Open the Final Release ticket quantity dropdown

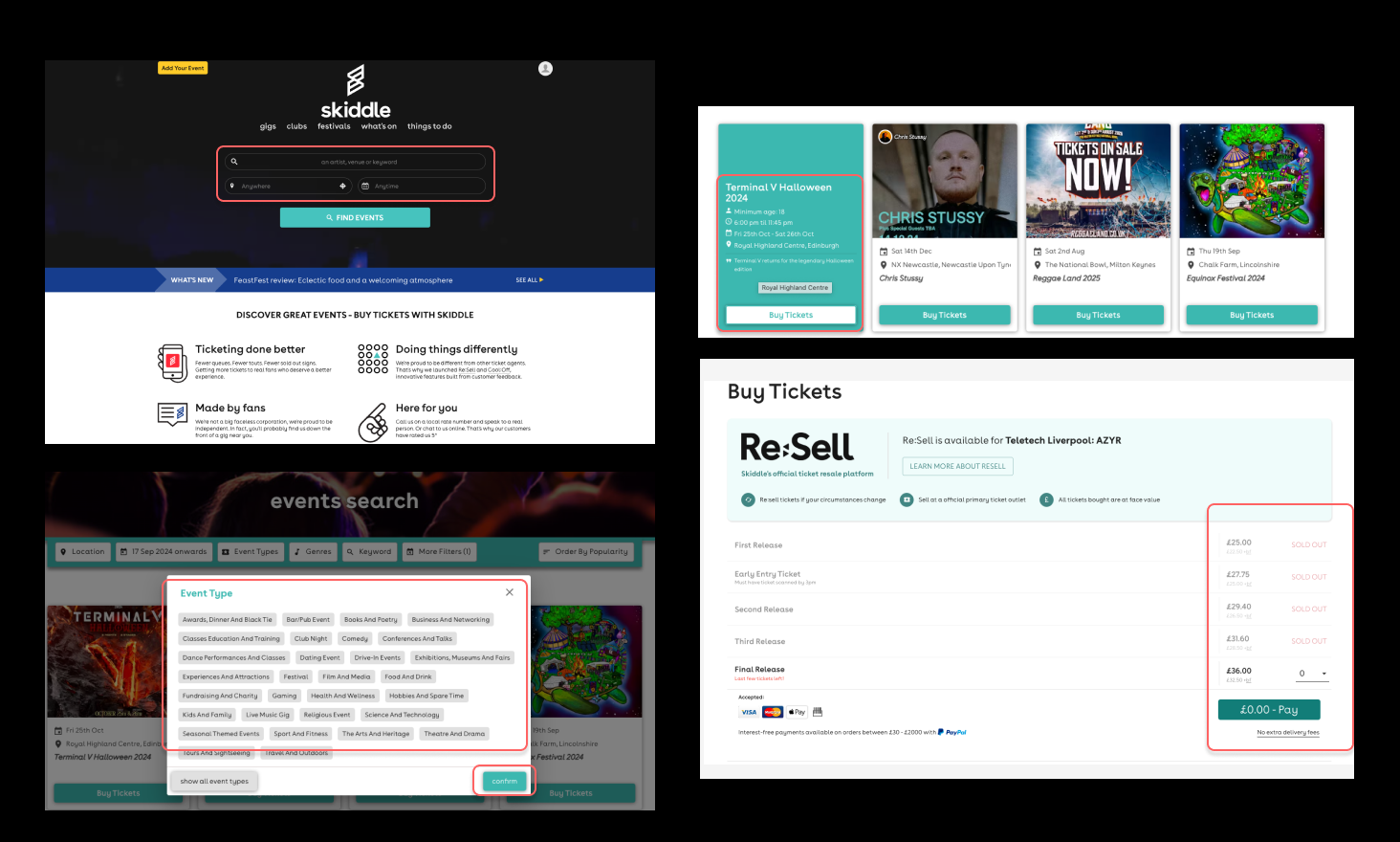1312,674
